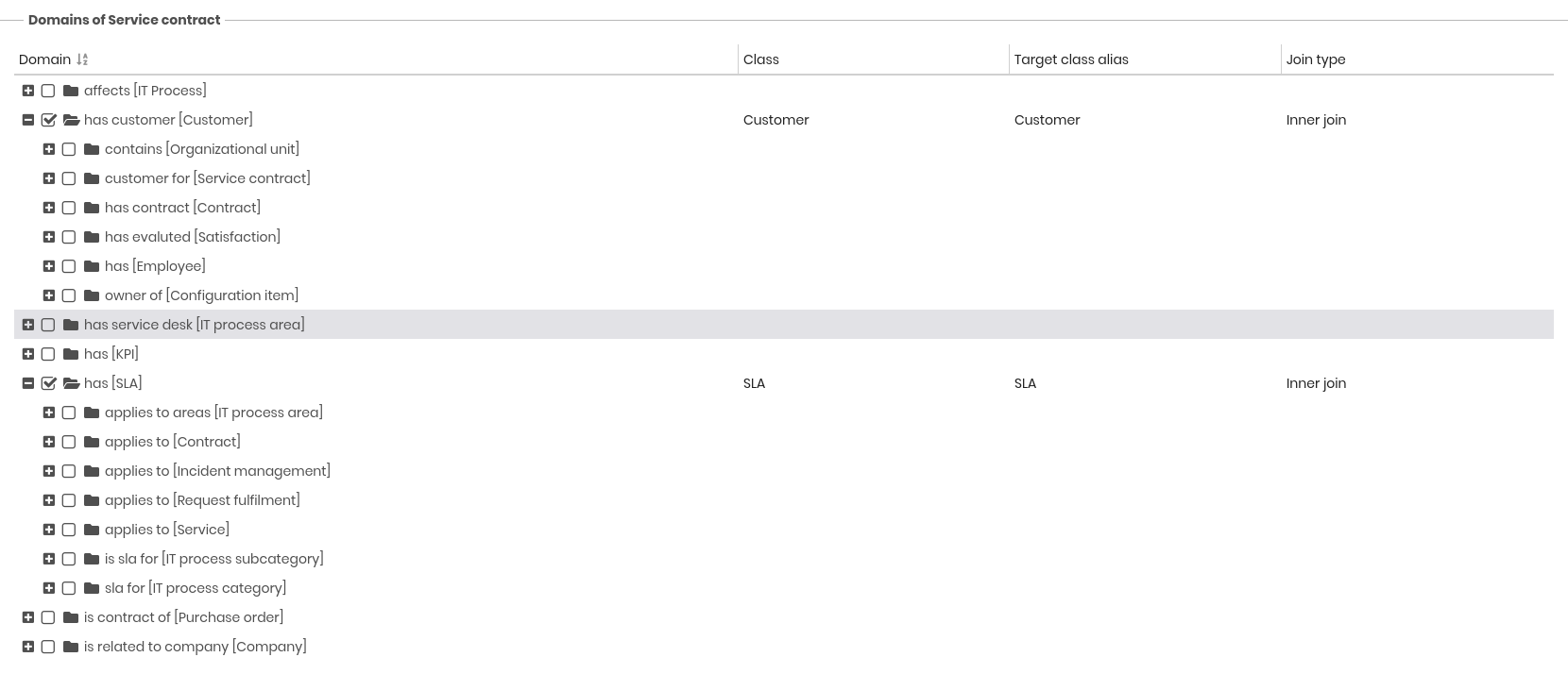Tick the applies to [Incident management] checkbox
This screenshot has height=674, width=1568.
click(x=69, y=471)
